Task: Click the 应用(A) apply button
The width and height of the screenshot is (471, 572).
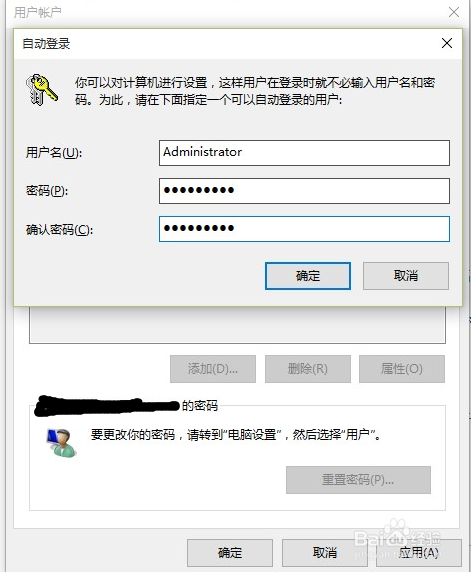Action: [419, 553]
